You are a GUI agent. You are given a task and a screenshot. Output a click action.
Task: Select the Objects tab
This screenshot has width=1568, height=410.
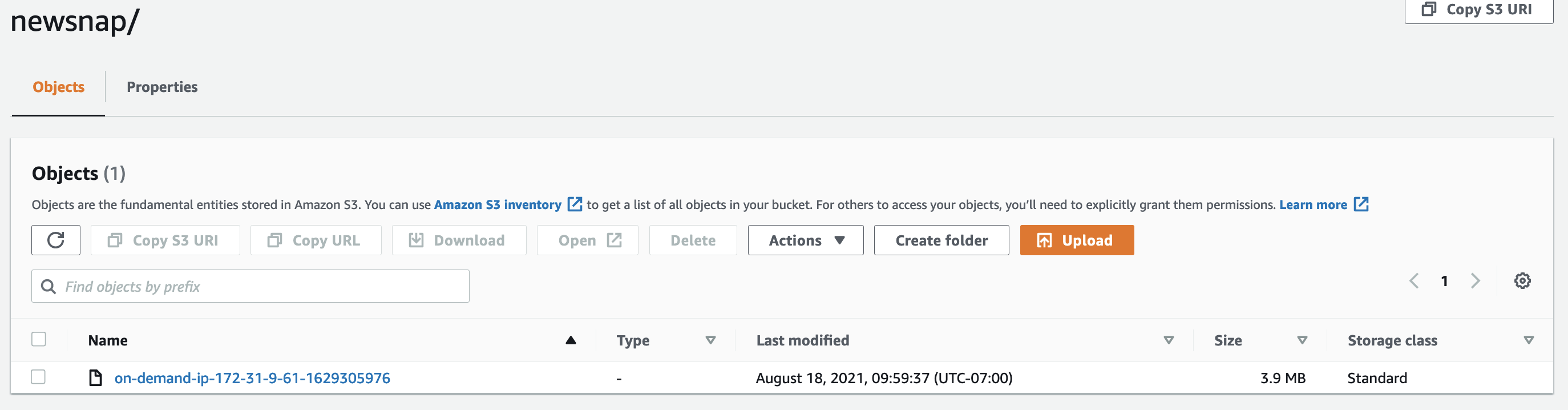[58, 86]
